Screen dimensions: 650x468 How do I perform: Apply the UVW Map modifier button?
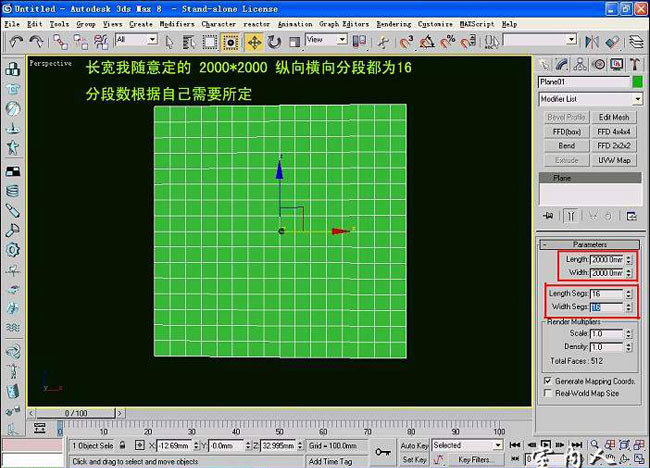click(614, 160)
